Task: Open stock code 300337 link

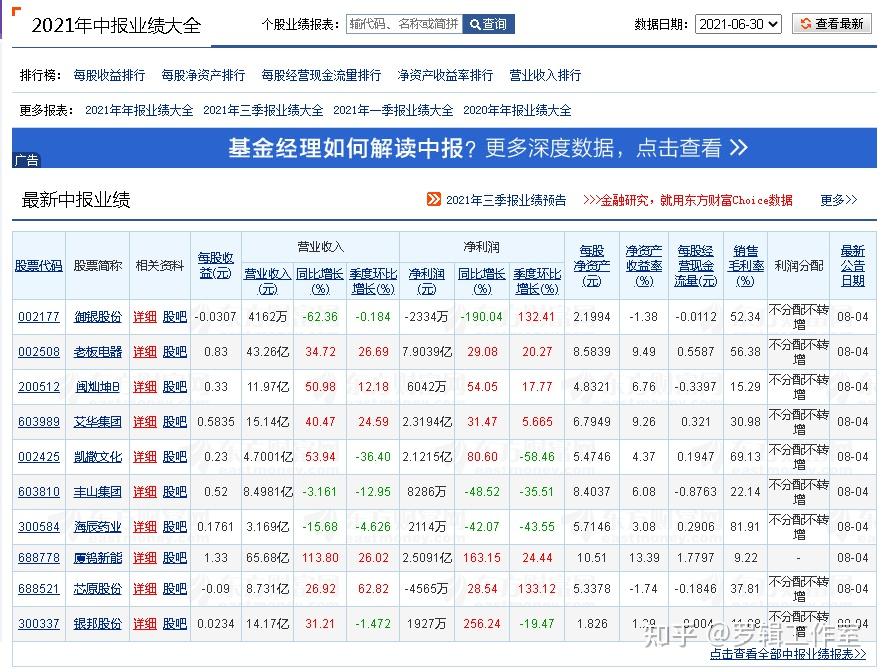Action: pos(39,624)
